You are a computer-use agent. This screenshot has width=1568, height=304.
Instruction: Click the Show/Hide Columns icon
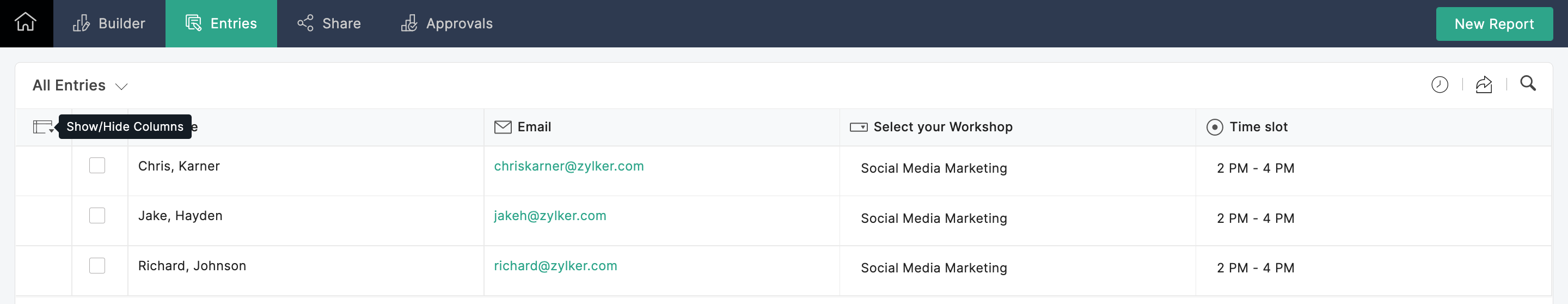[x=43, y=127]
